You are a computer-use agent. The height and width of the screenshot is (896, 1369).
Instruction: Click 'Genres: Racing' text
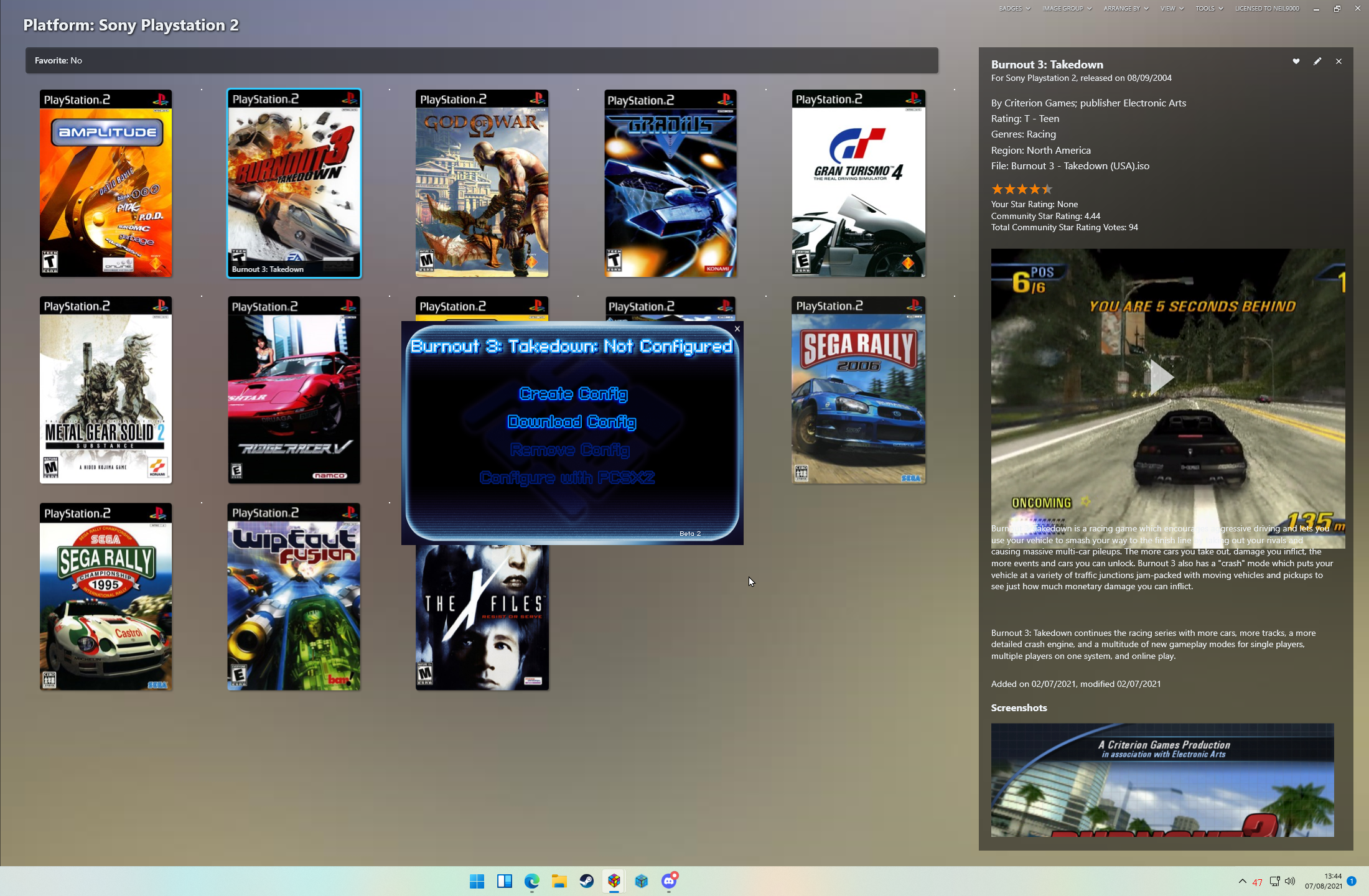coord(1024,134)
